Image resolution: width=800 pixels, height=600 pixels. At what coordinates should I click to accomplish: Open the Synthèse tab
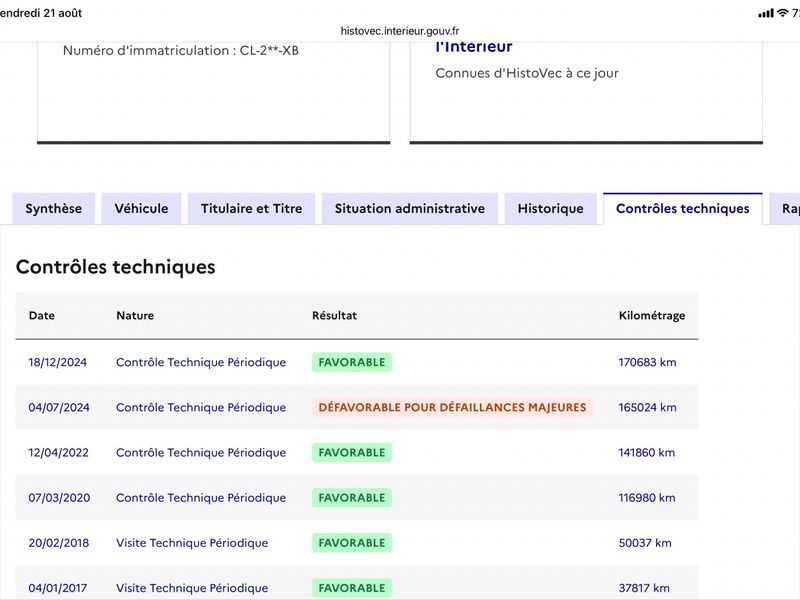[x=54, y=209]
